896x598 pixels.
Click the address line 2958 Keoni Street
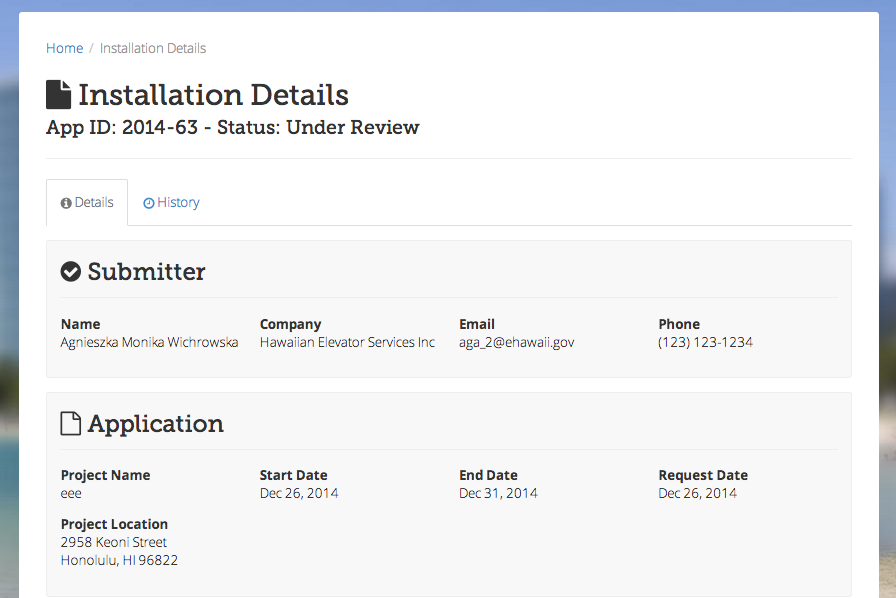114,542
